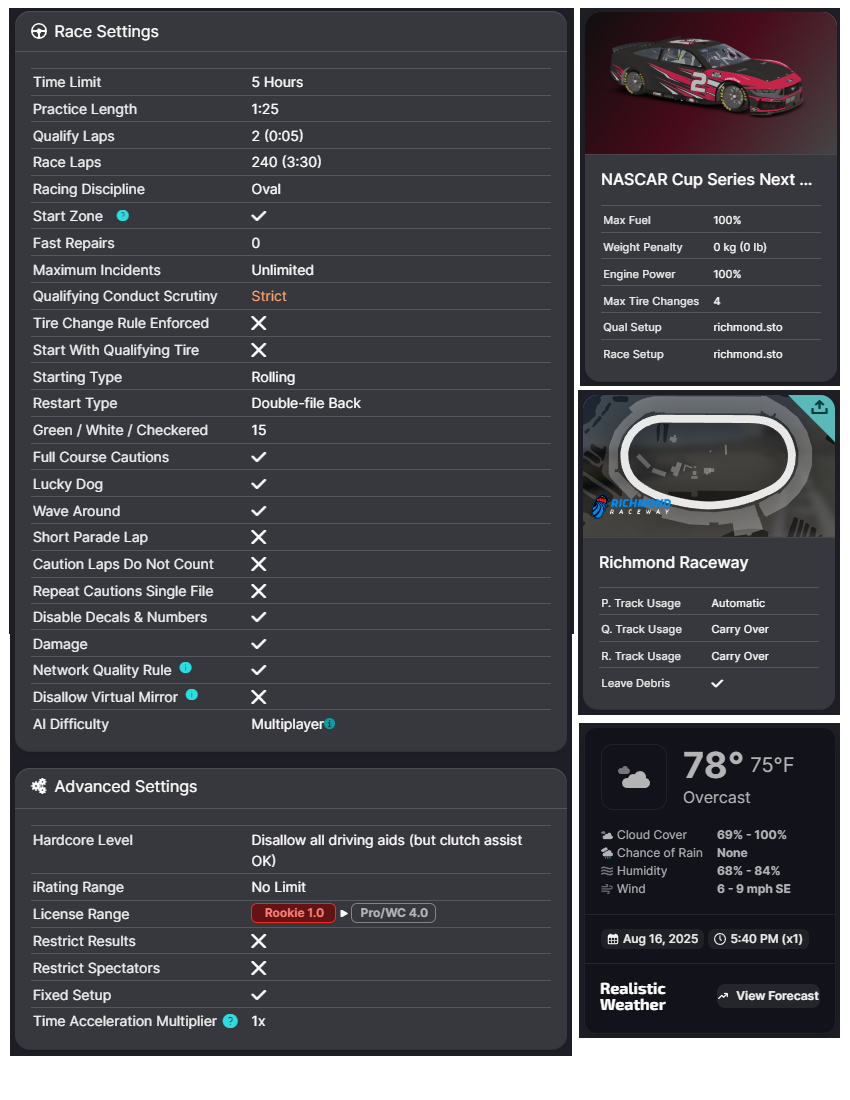Click the 5:40 PM time chip
The width and height of the screenshot is (850, 1100).
click(x=759, y=939)
